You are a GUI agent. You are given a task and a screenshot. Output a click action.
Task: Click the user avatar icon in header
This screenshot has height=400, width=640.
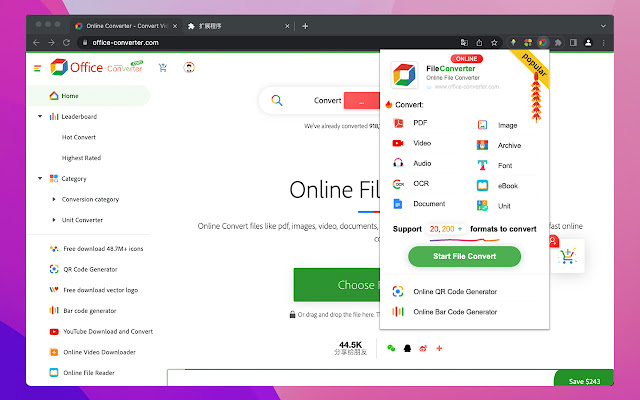189,67
